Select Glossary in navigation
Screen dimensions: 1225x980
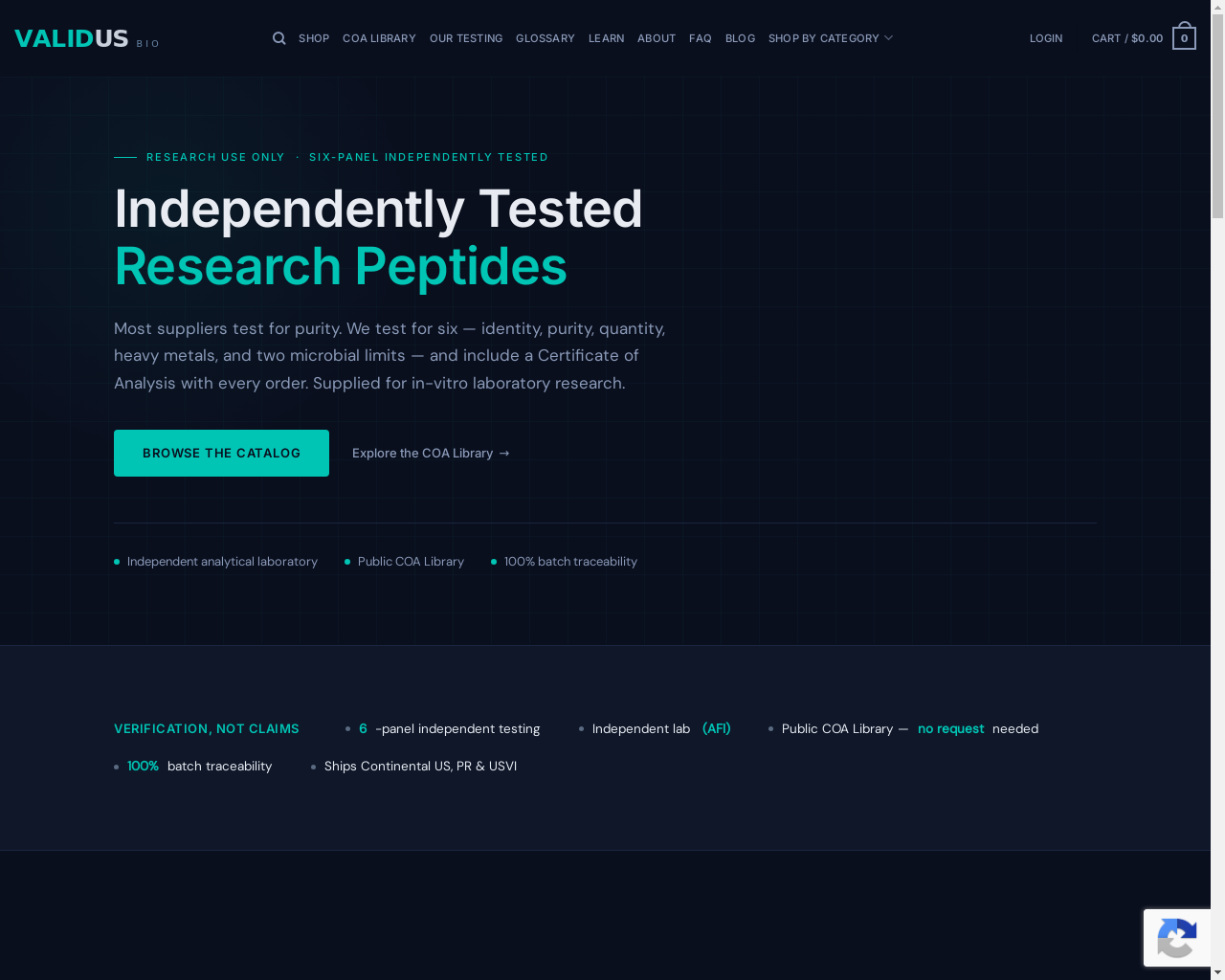546,38
